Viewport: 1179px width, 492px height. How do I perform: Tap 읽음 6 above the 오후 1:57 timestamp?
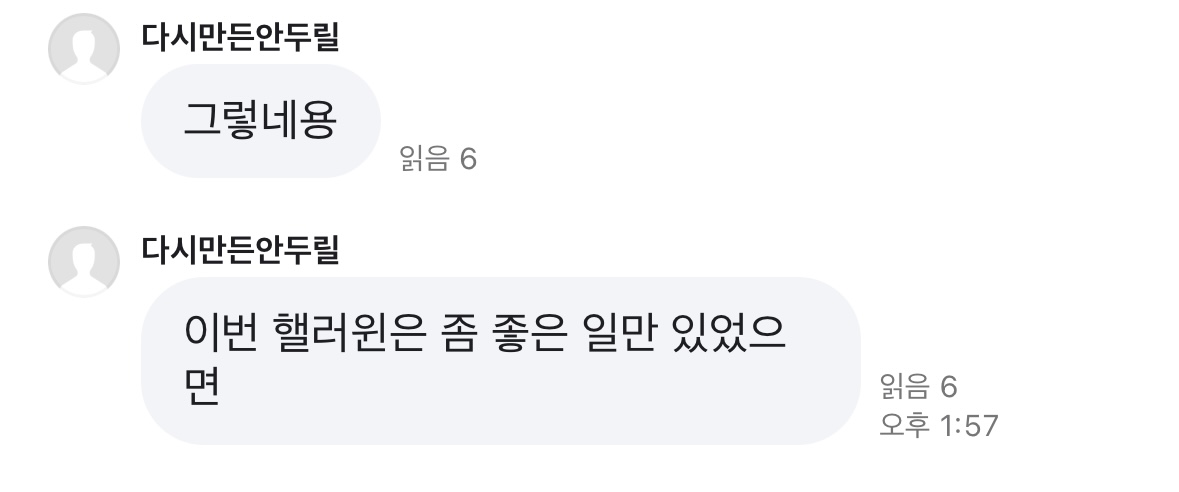pyautogui.click(x=918, y=387)
